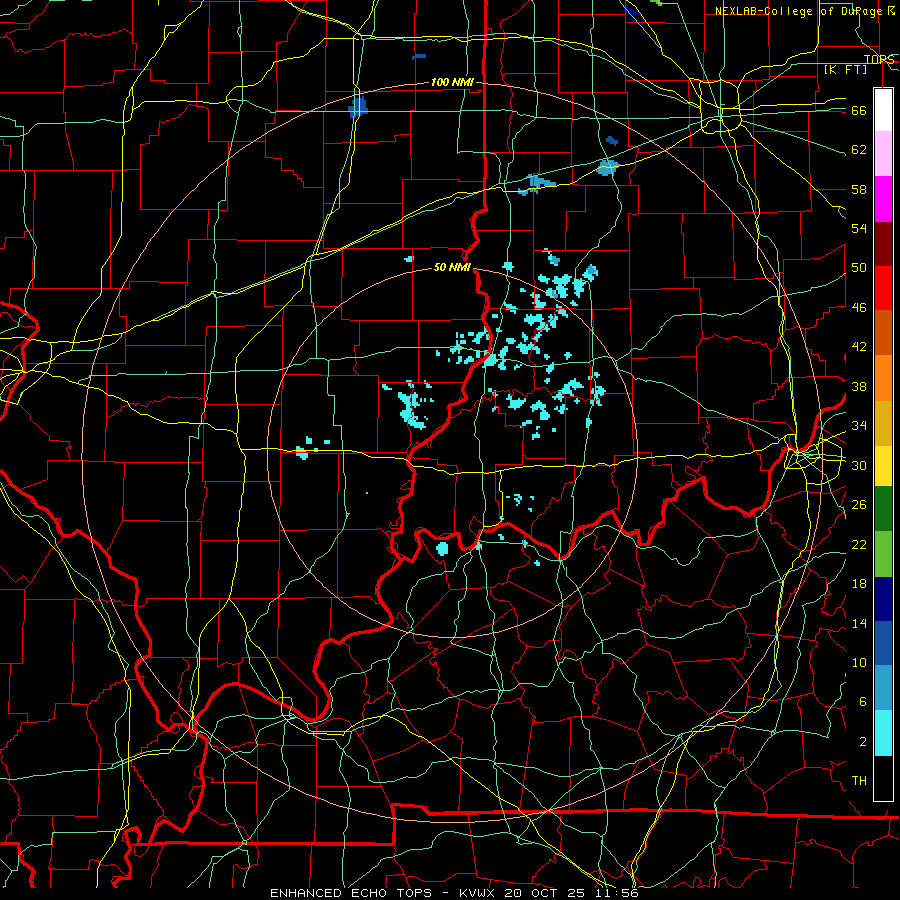Click the legend value 66
This screenshot has width=900, height=900.
tap(859, 110)
